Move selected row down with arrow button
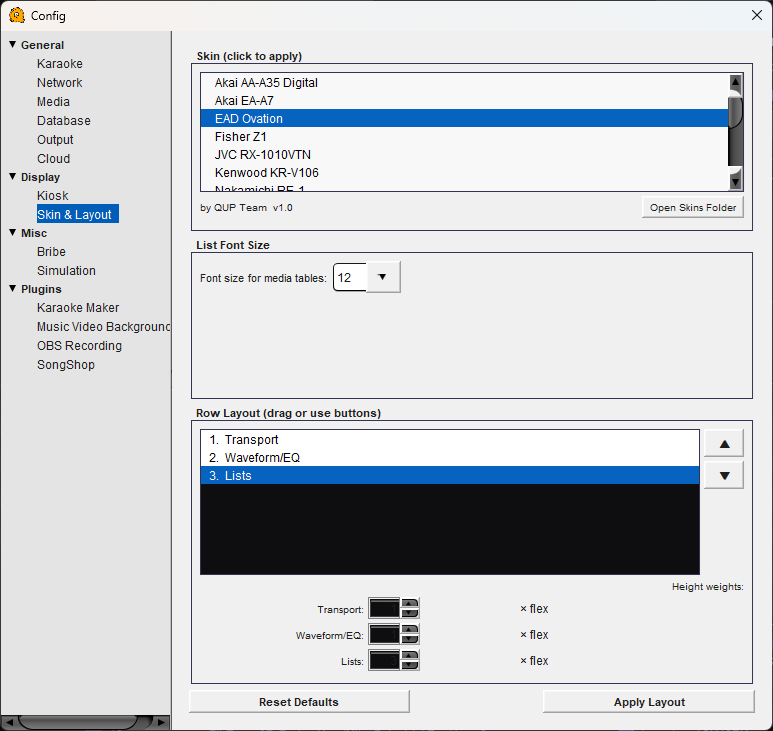Screen dimensions: 773x731 click(x=724, y=475)
